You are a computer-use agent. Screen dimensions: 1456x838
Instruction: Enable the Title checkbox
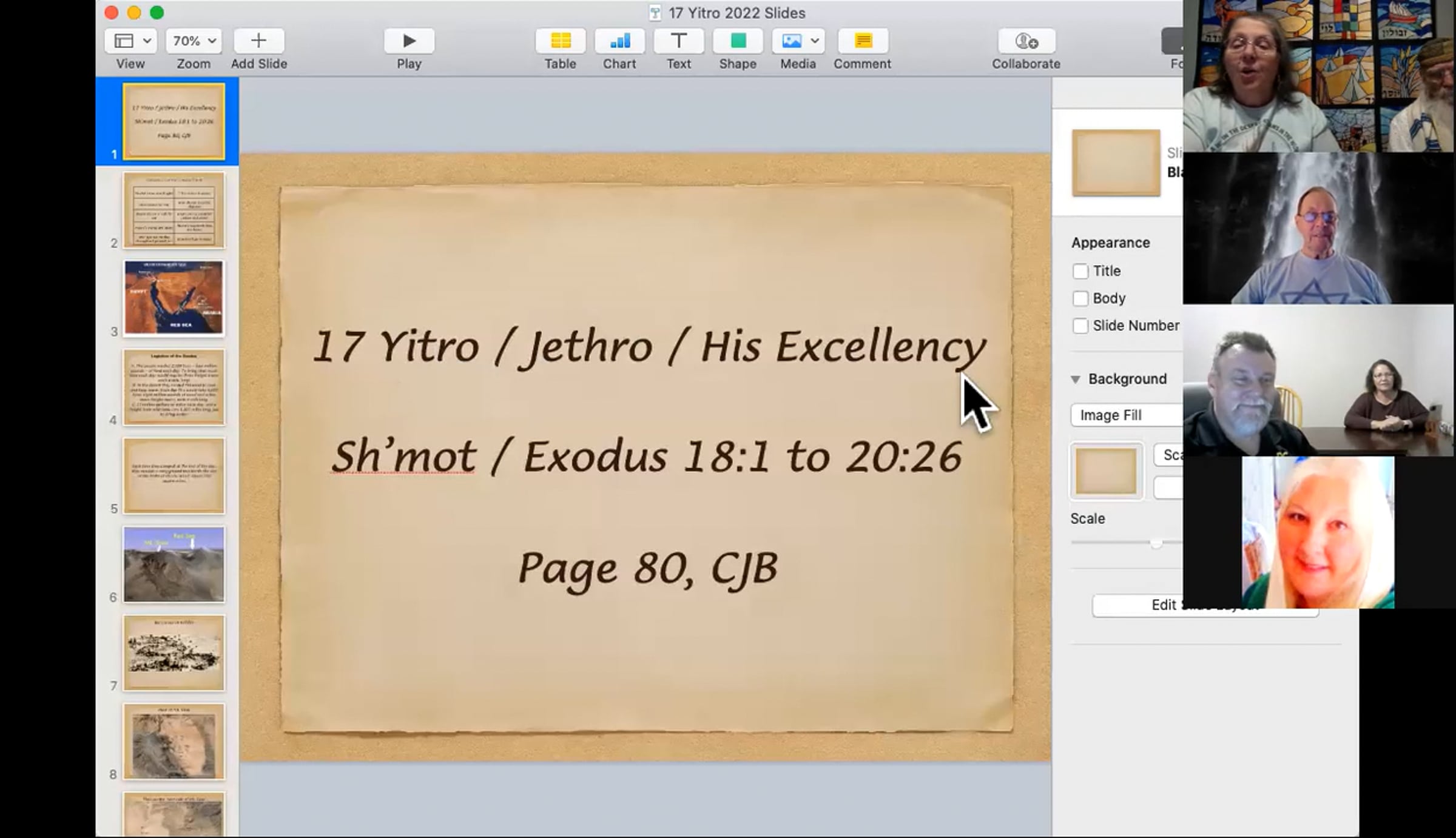(x=1080, y=271)
